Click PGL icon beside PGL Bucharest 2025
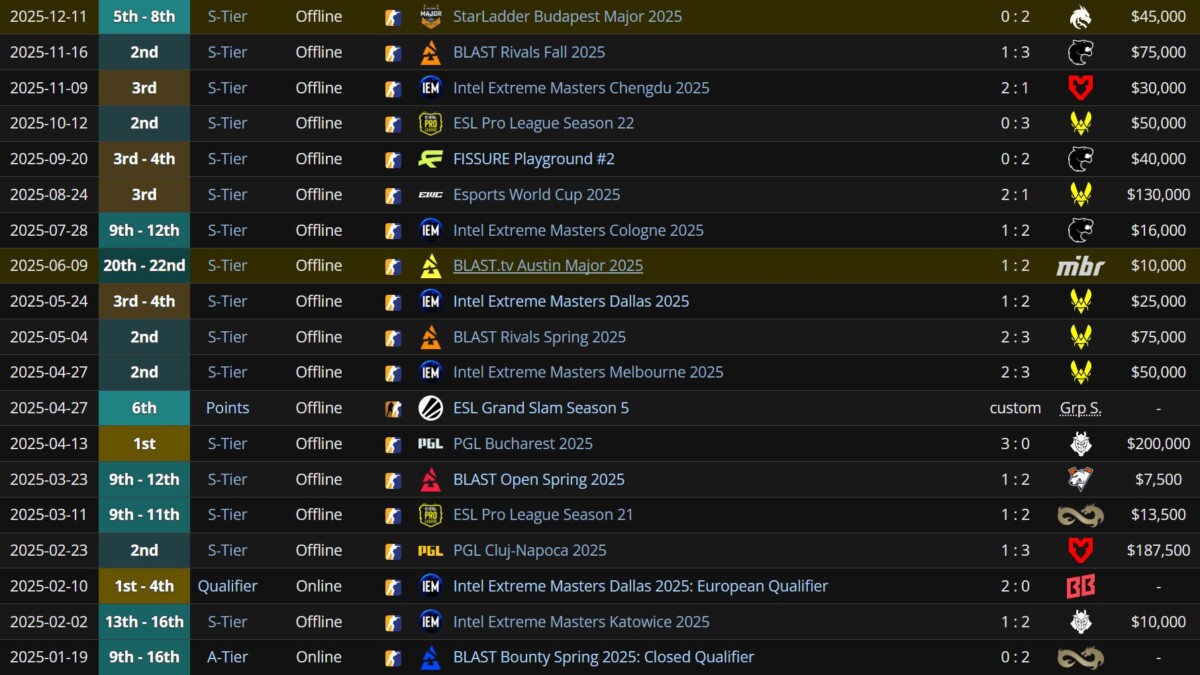This screenshot has width=1200, height=675. tap(430, 444)
